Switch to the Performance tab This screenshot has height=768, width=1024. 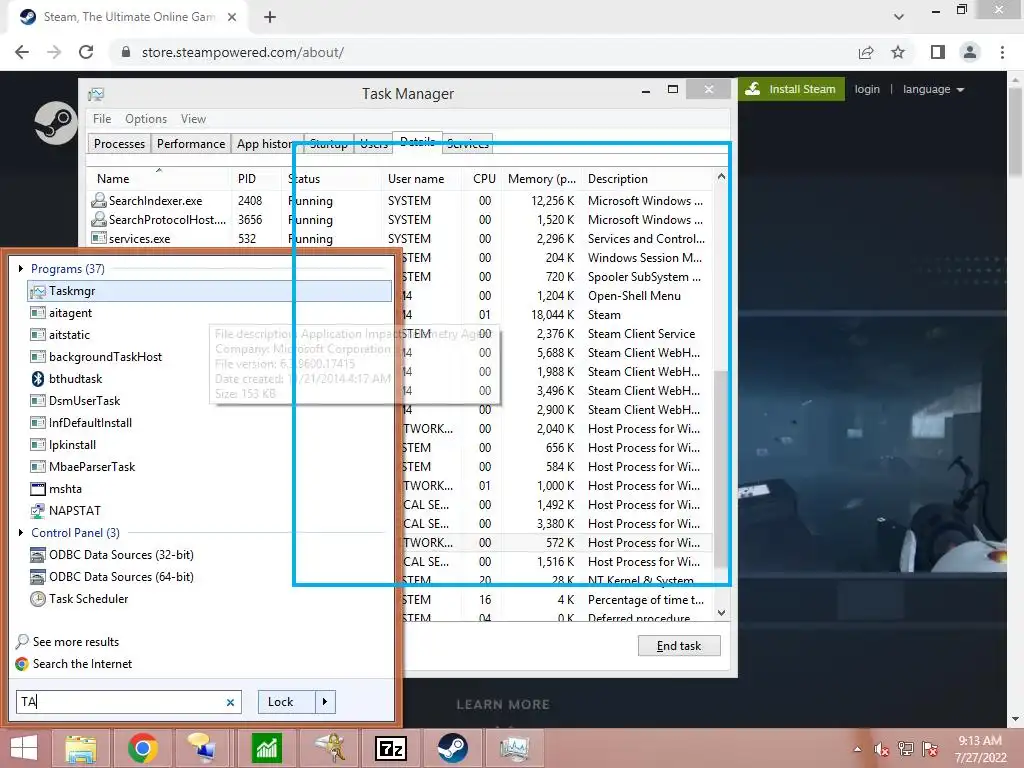191,144
